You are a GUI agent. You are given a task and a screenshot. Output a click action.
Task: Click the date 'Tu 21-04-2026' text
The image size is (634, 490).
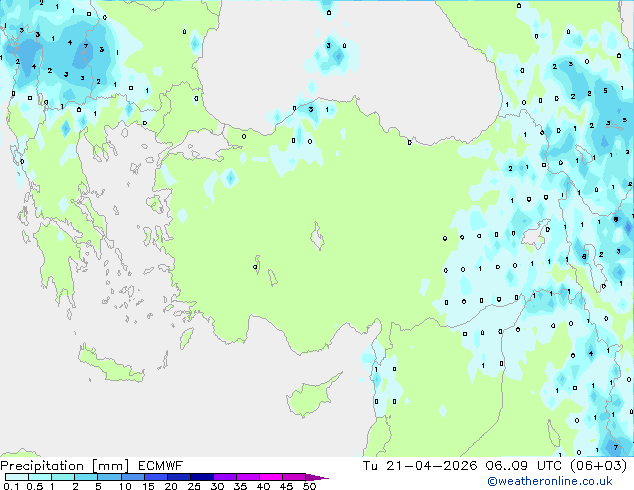point(420,466)
